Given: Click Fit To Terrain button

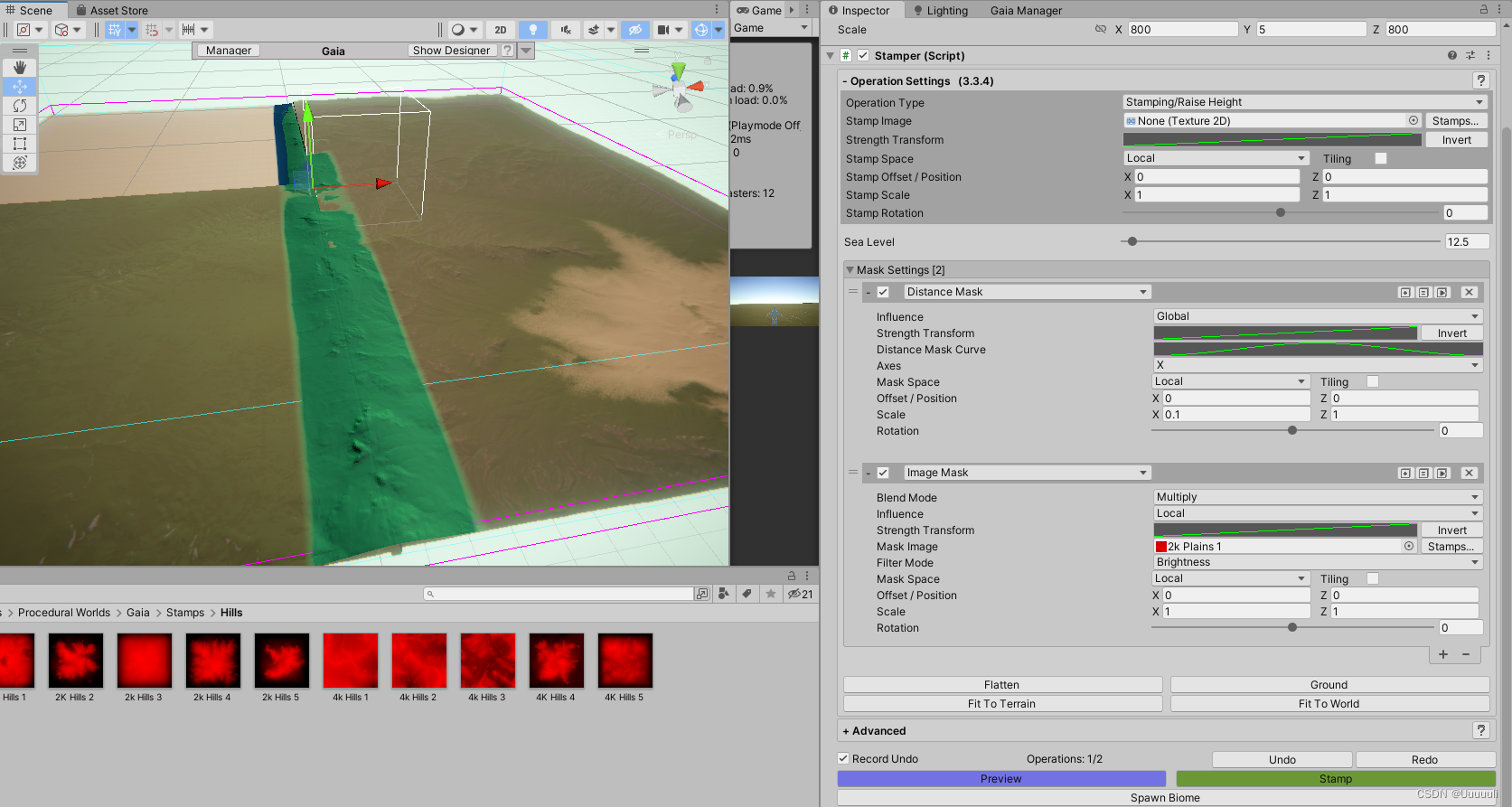Looking at the screenshot, I should pos(1002,703).
